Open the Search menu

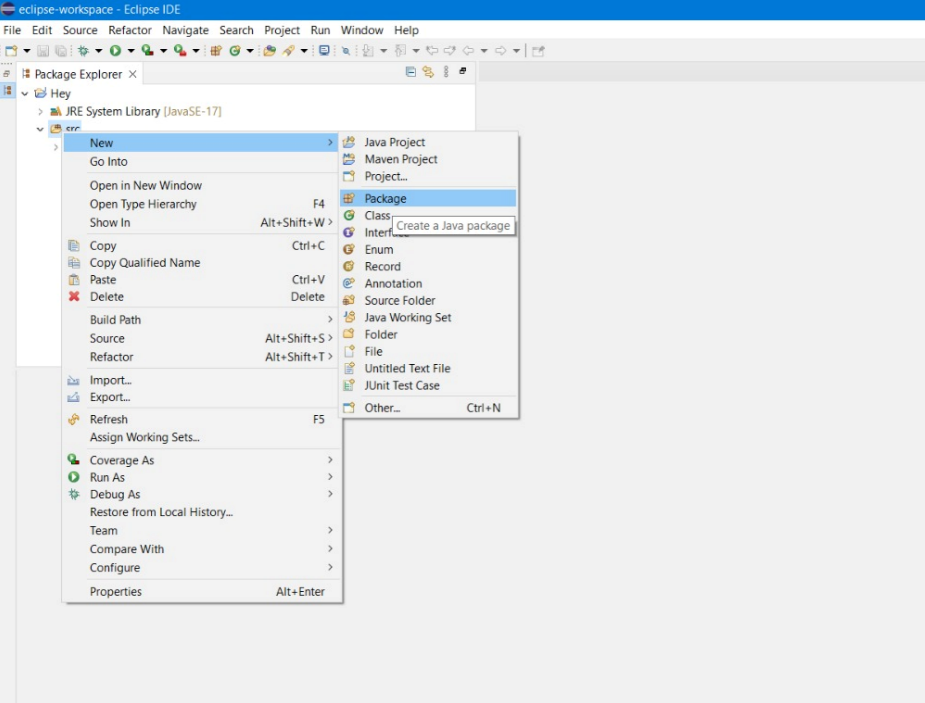236,30
